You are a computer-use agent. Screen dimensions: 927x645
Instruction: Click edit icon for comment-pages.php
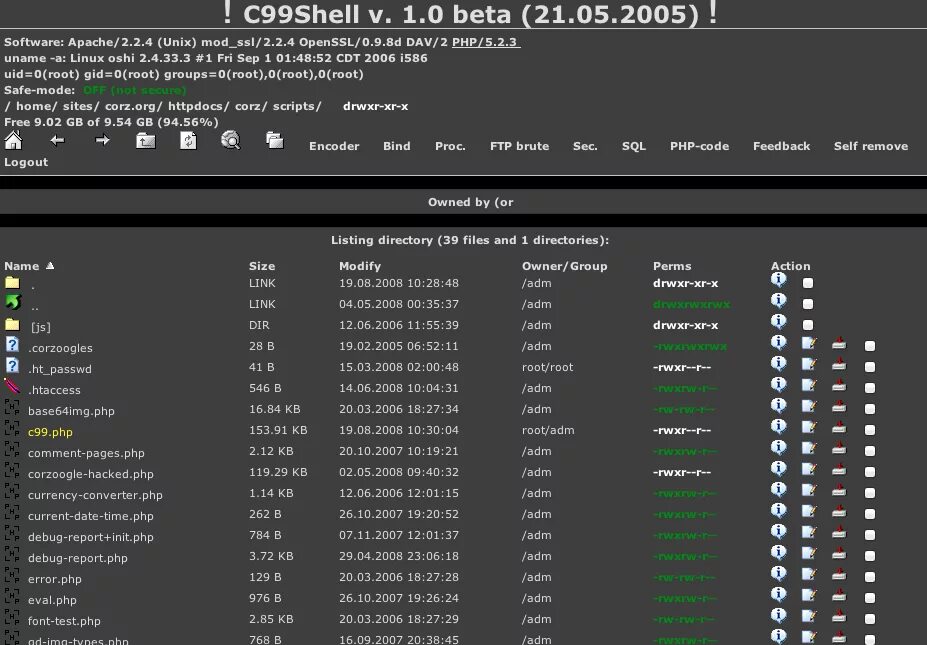coord(809,448)
